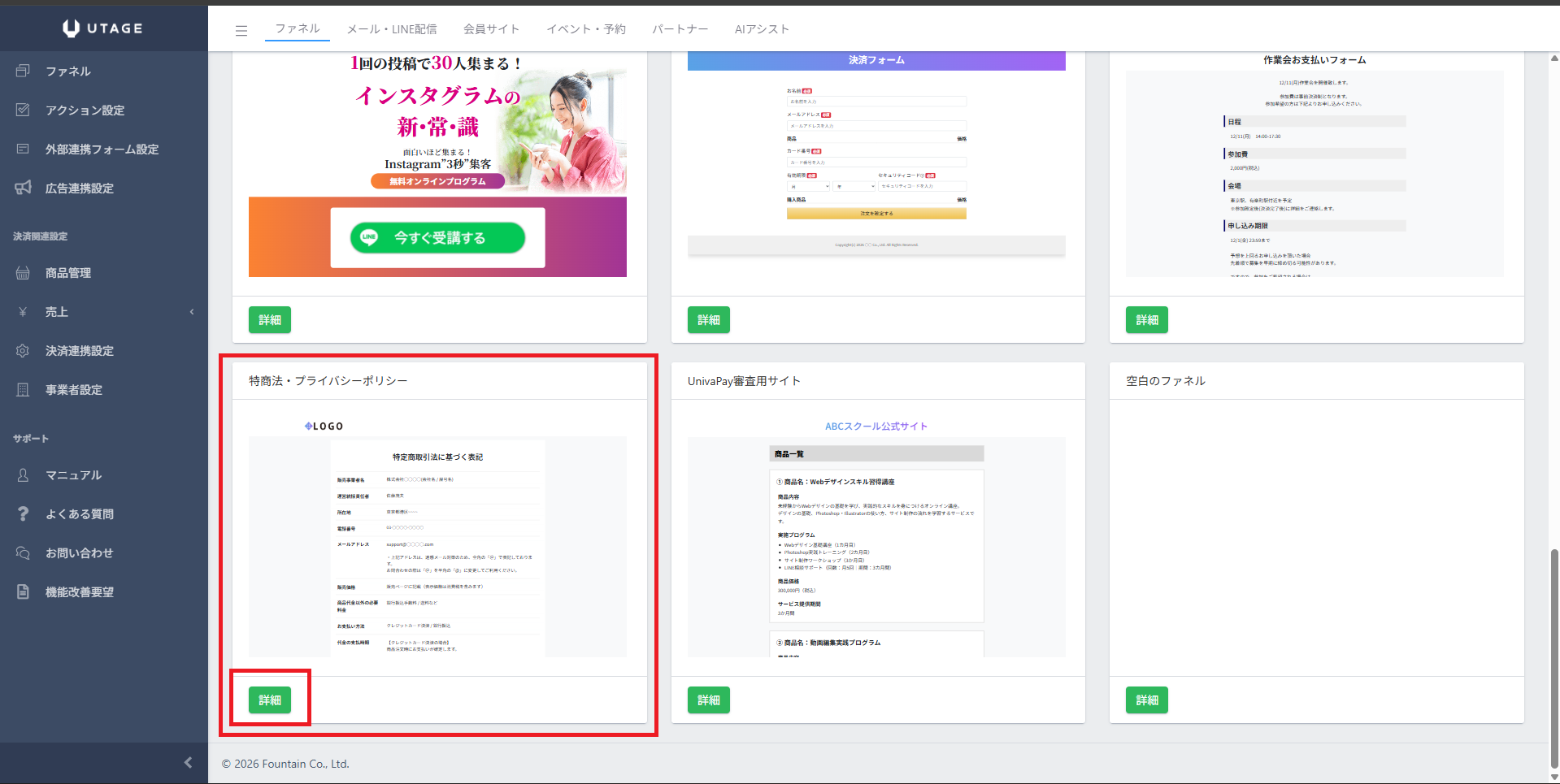Click the payment integration gear icon
The height and width of the screenshot is (784, 1560).
pos(23,351)
